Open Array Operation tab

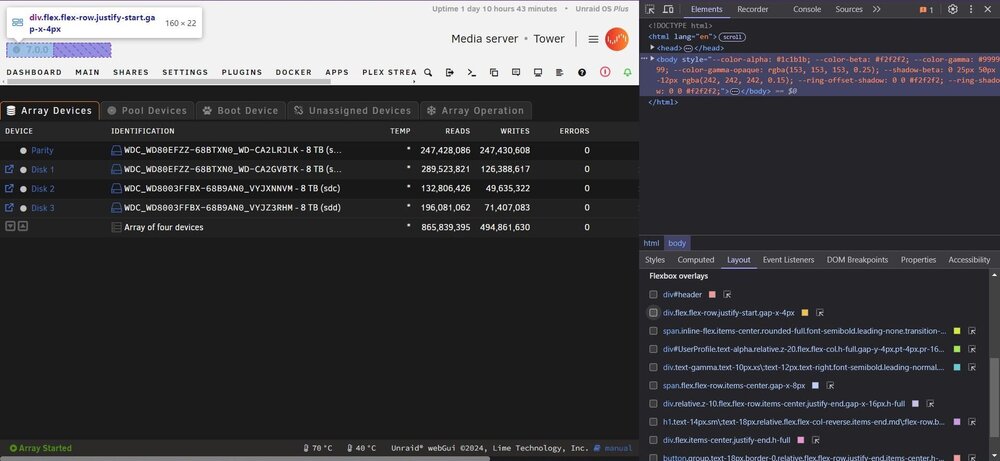476,111
